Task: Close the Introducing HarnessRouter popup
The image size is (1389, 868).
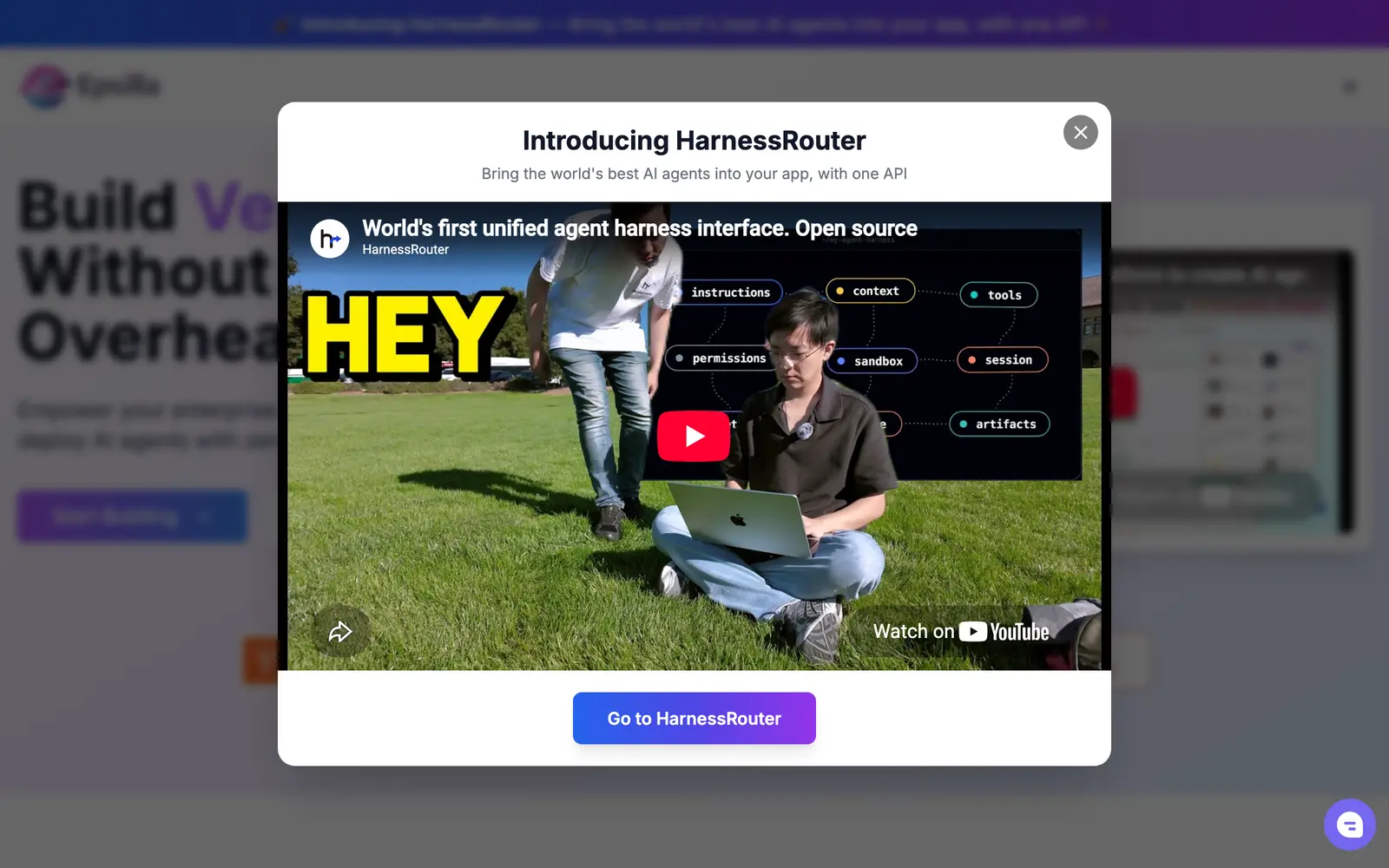Action: coord(1080,132)
